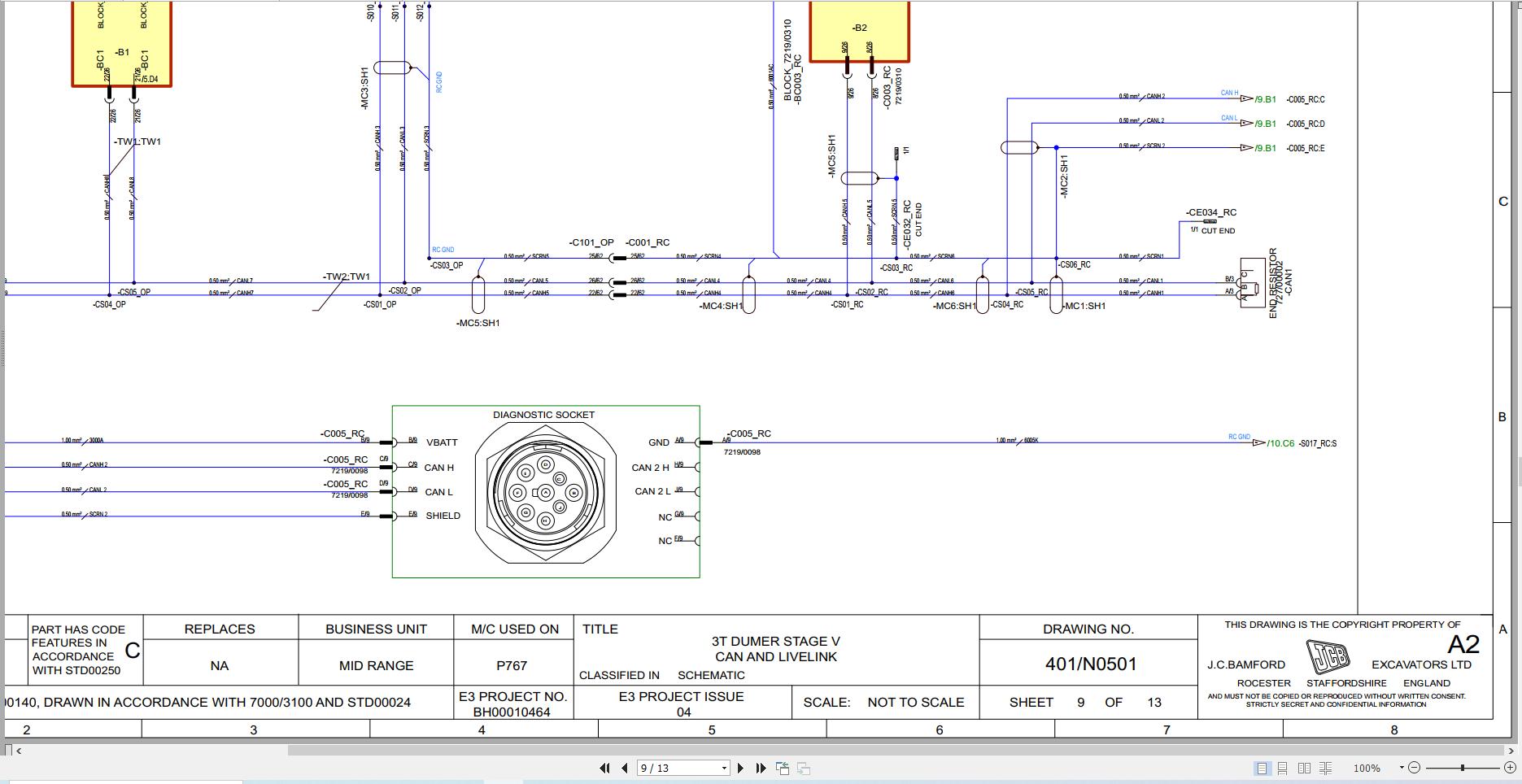The width and height of the screenshot is (1522, 784).
Task: Switch to two-page facing view
Action: click(x=1304, y=768)
